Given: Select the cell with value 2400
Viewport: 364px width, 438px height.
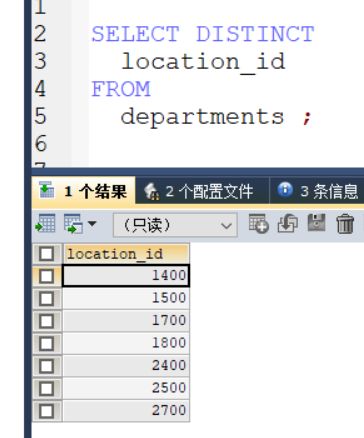Looking at the screenshot, I should tap(126, 366).
